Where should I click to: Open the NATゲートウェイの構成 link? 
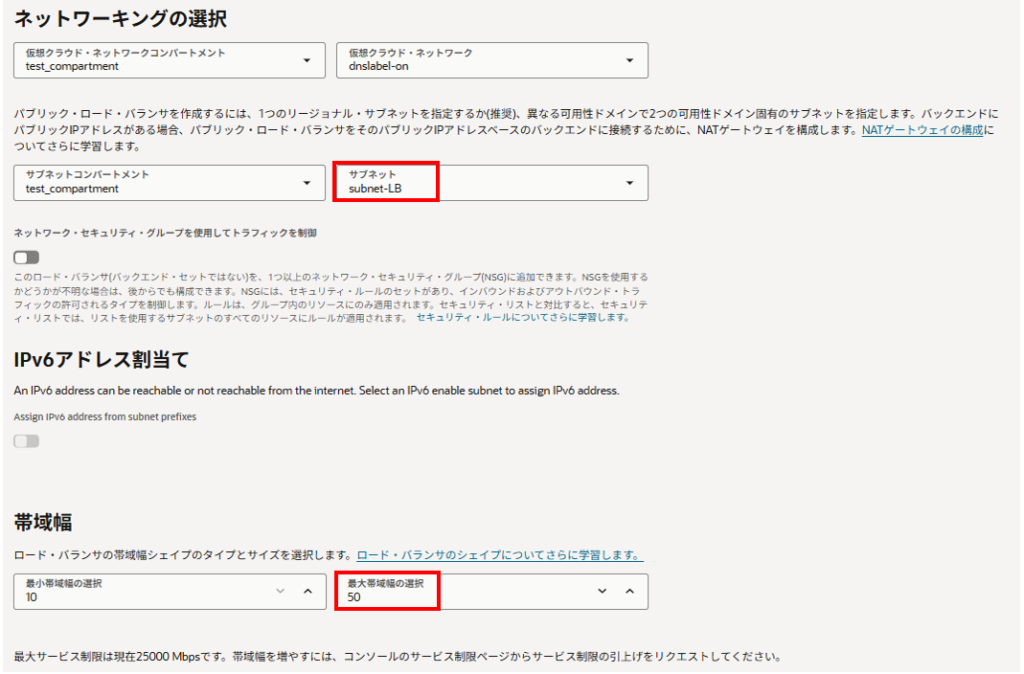pos(923,130)
